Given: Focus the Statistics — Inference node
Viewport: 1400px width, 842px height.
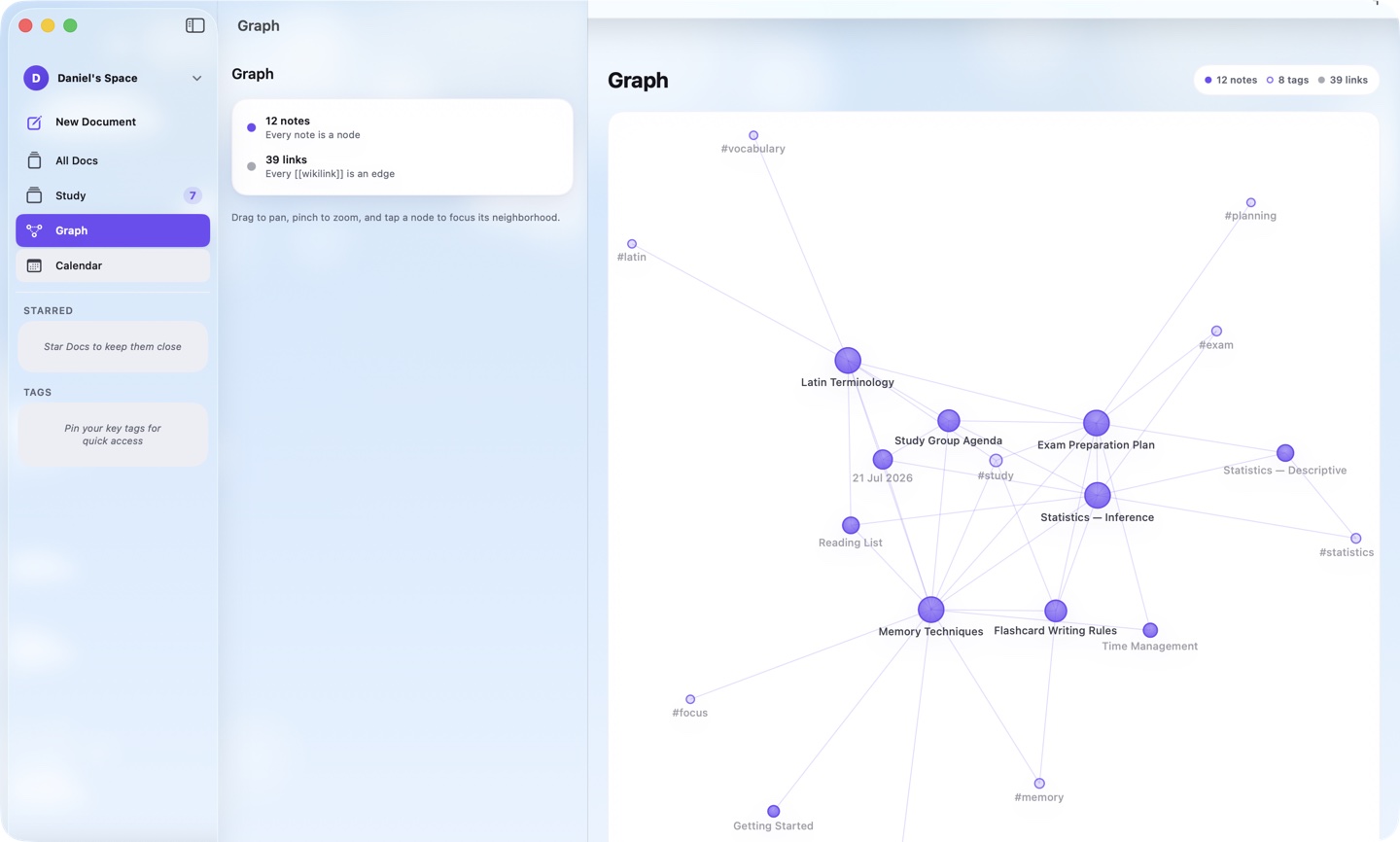Looking at the screenshot, I should click(x=1098, y=495).
